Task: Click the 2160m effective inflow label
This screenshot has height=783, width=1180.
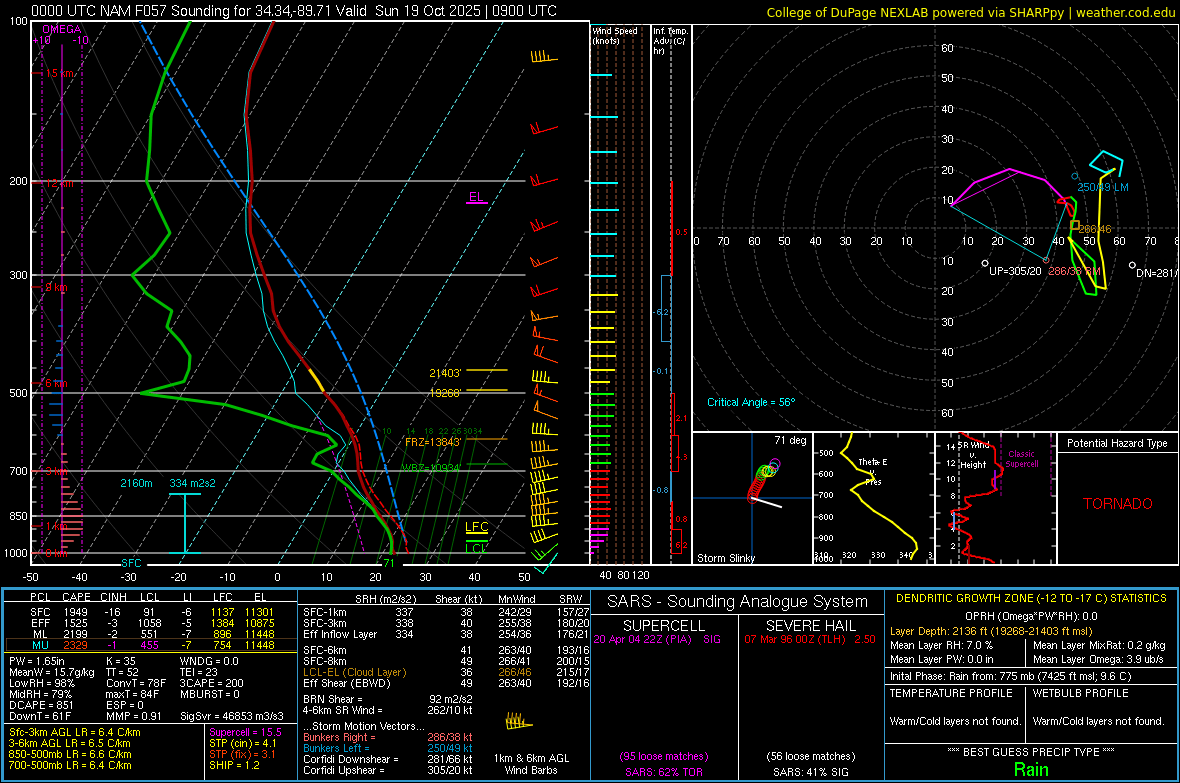Action: point(136,483)
